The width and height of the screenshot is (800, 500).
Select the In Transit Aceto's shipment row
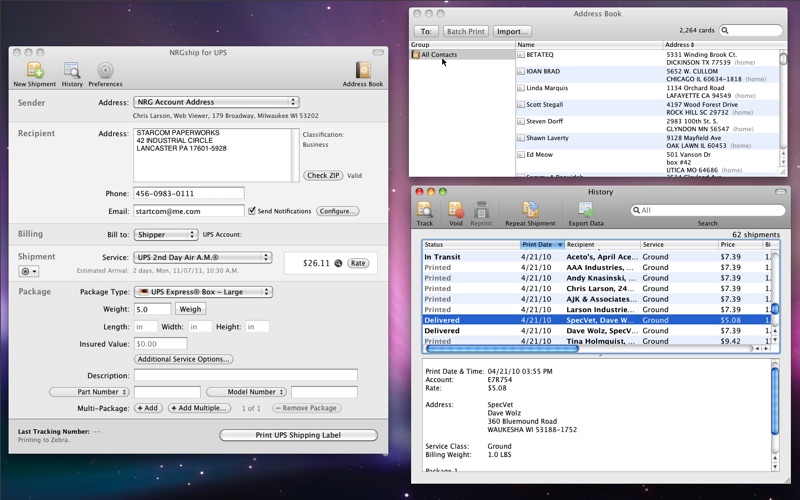[x=596, y=257]
